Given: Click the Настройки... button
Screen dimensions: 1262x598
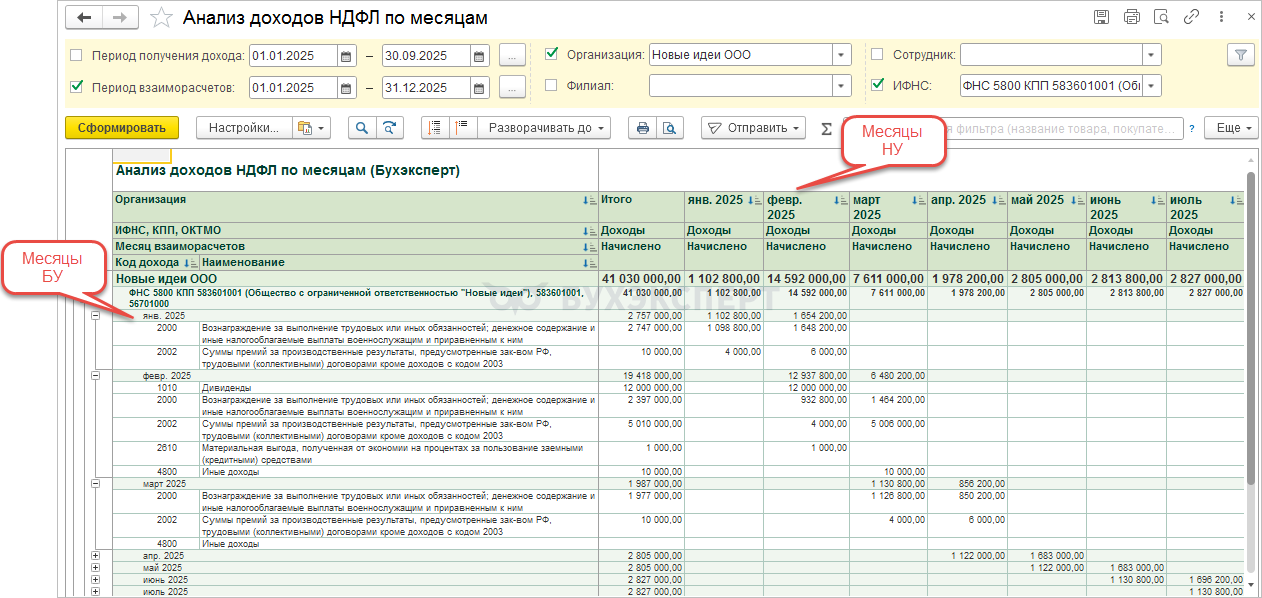Looking at the screenshot, I should 244,128.
